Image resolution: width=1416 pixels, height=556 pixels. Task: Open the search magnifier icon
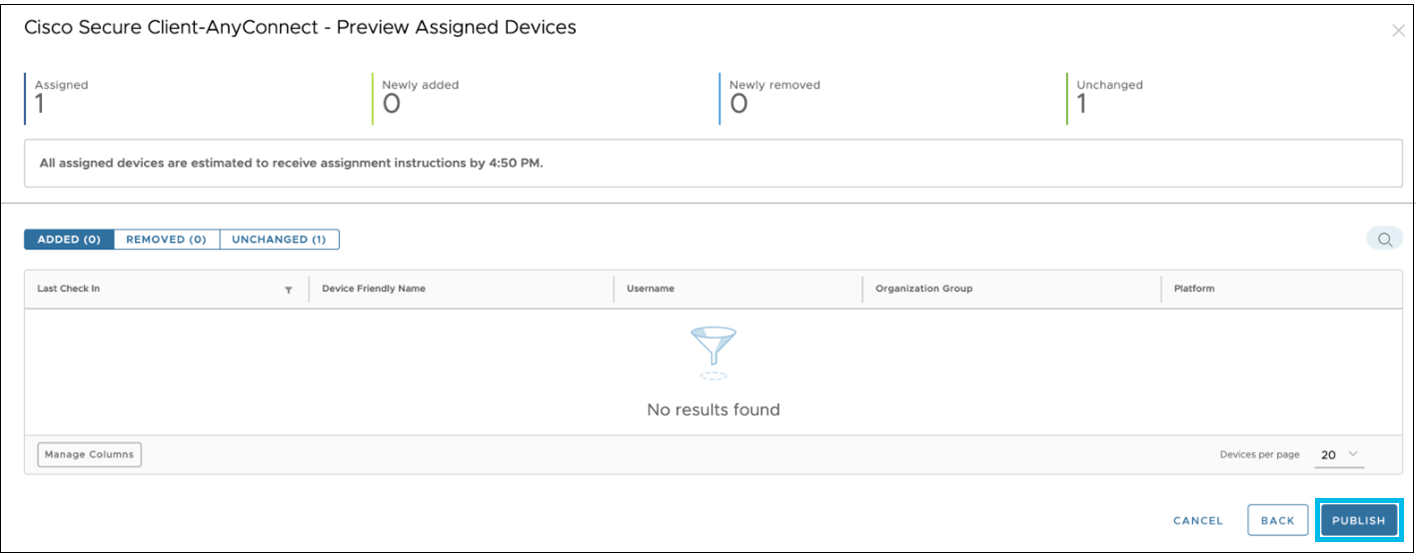1385,239
